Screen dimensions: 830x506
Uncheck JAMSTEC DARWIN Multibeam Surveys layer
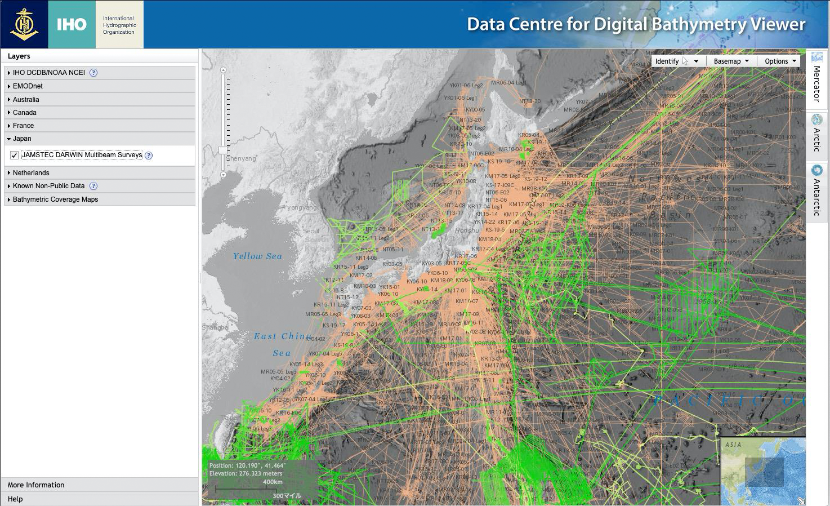pyautogui.click(x=14, y=156)
